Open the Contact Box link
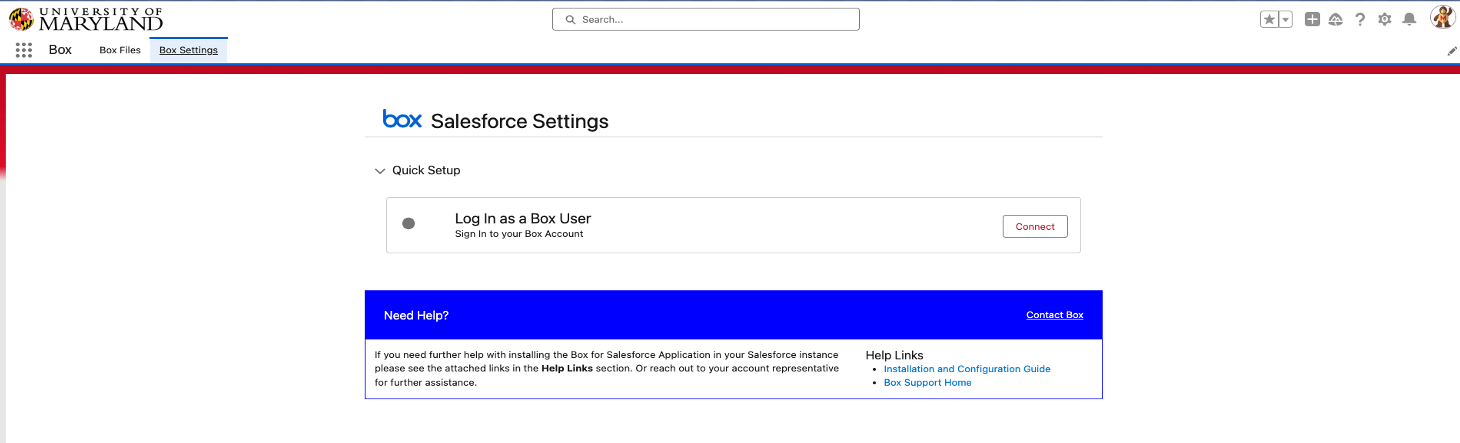The image size is (1460, 443). pos(1055,315)
